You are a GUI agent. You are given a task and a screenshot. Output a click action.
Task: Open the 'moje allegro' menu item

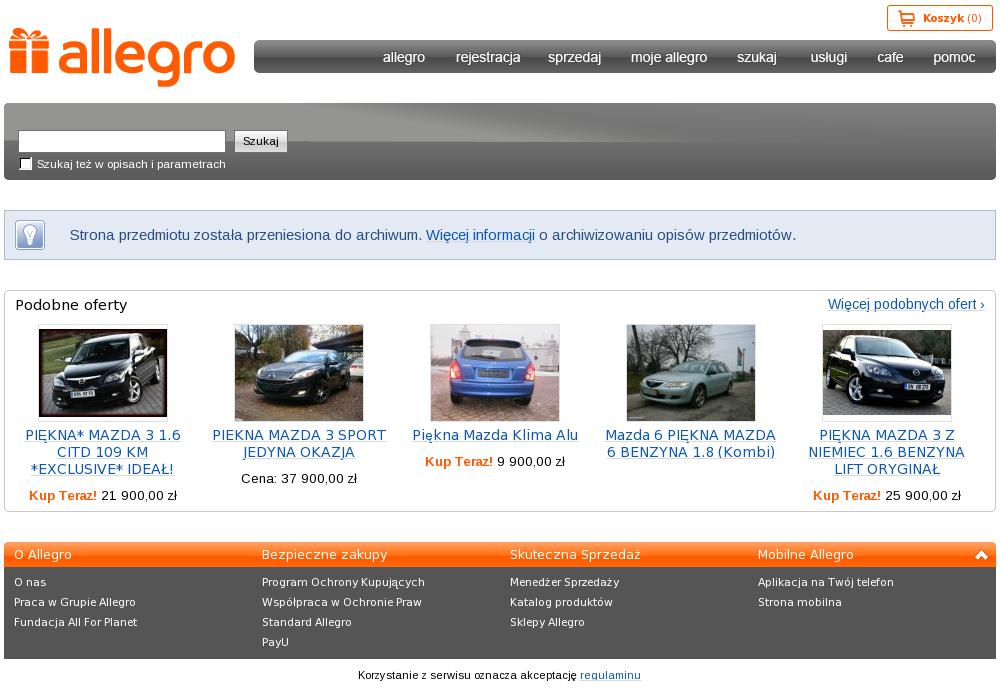click(669, 57)
